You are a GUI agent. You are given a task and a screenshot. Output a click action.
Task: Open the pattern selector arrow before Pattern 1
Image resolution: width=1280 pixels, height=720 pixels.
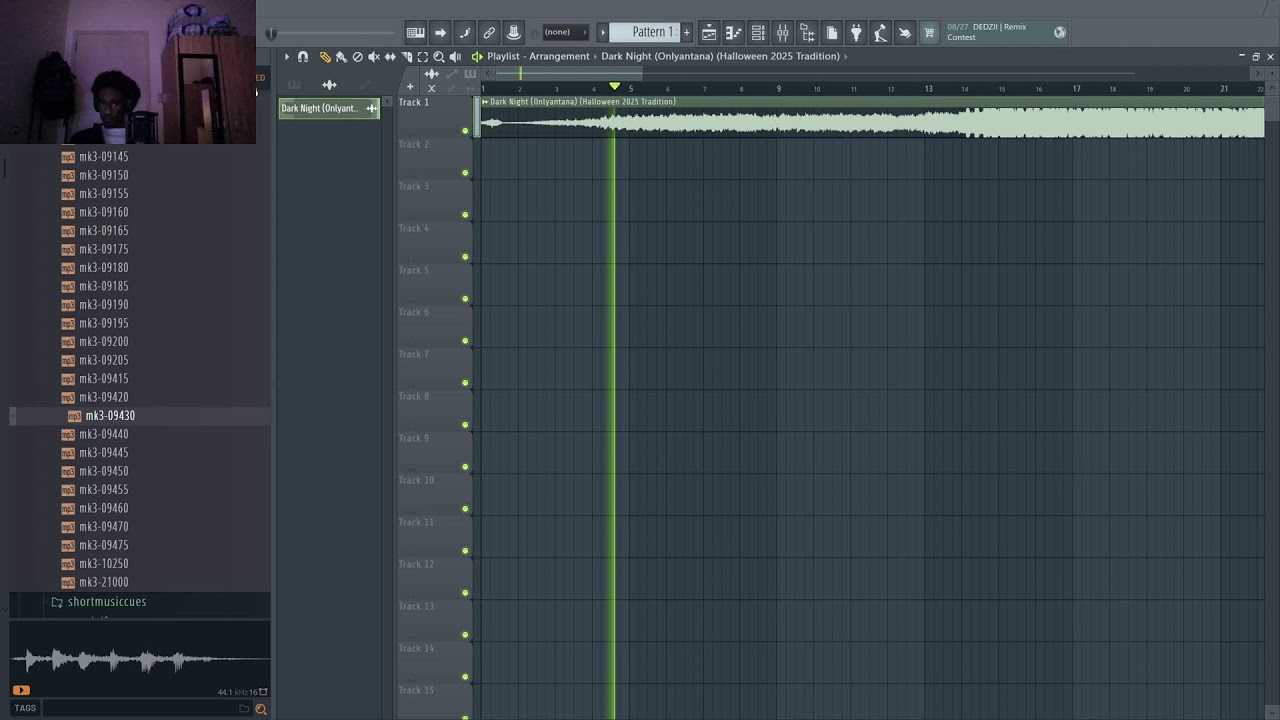[x=602, y=32]
